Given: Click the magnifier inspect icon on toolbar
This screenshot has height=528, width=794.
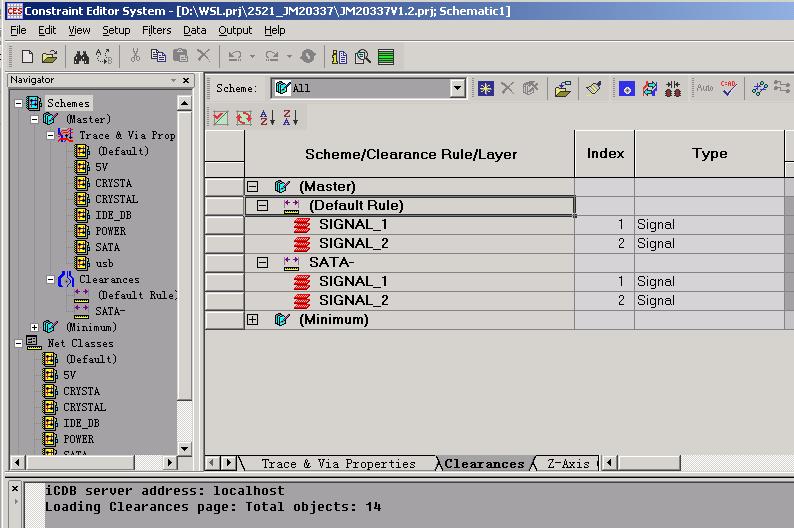Looking at the screenshot, I should pos(363,57).
